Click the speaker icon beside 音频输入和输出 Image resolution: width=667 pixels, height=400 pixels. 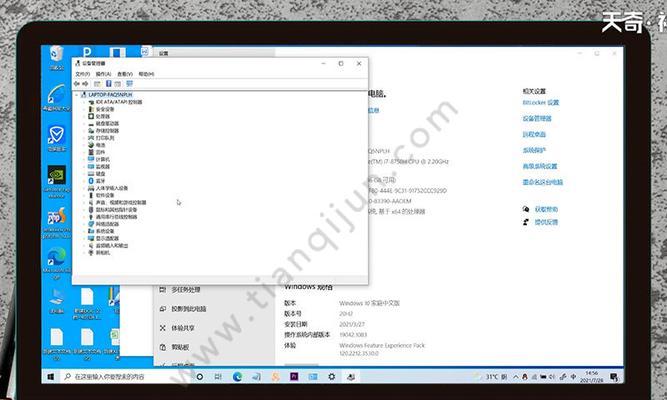91,246
